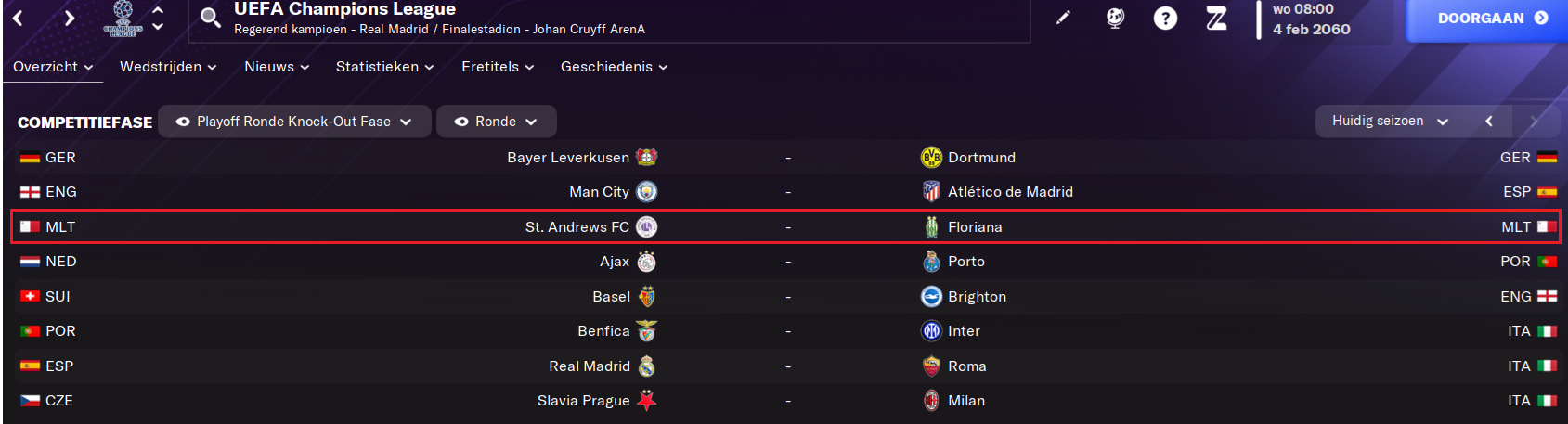Go back with the left arrow
This screenshot has width=1568, height=424.
click(x=18, y=18)
